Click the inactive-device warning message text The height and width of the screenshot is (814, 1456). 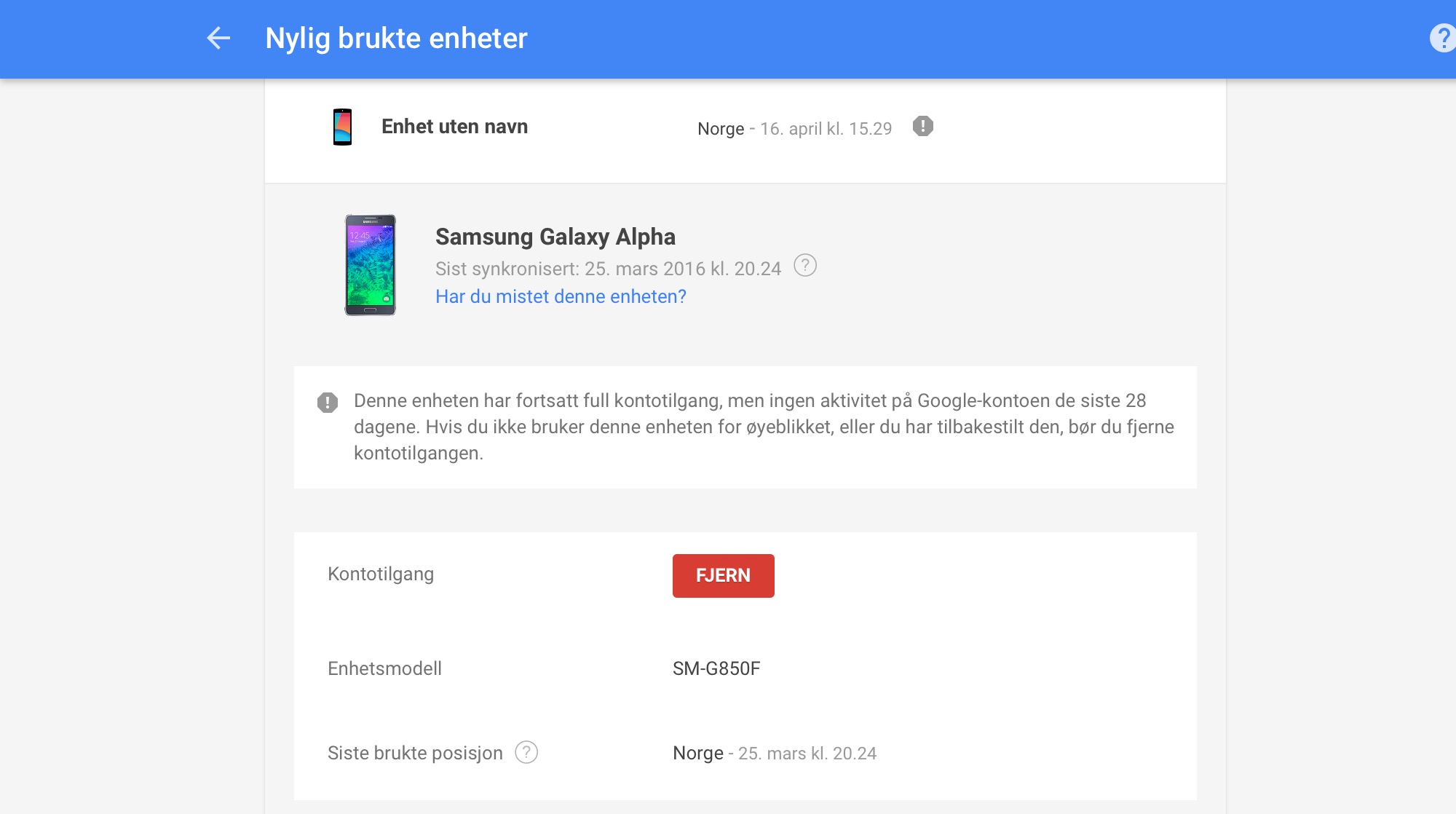(764, 427)
